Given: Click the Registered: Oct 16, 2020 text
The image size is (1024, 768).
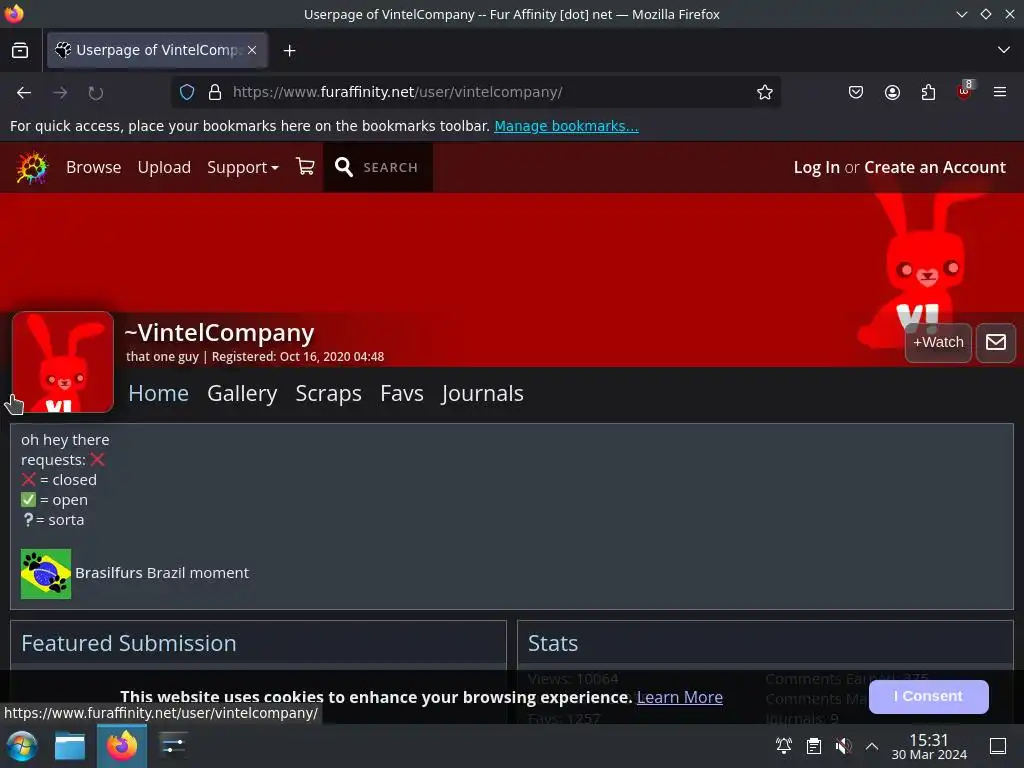Looking at the screenshot, I should point(298,357).
